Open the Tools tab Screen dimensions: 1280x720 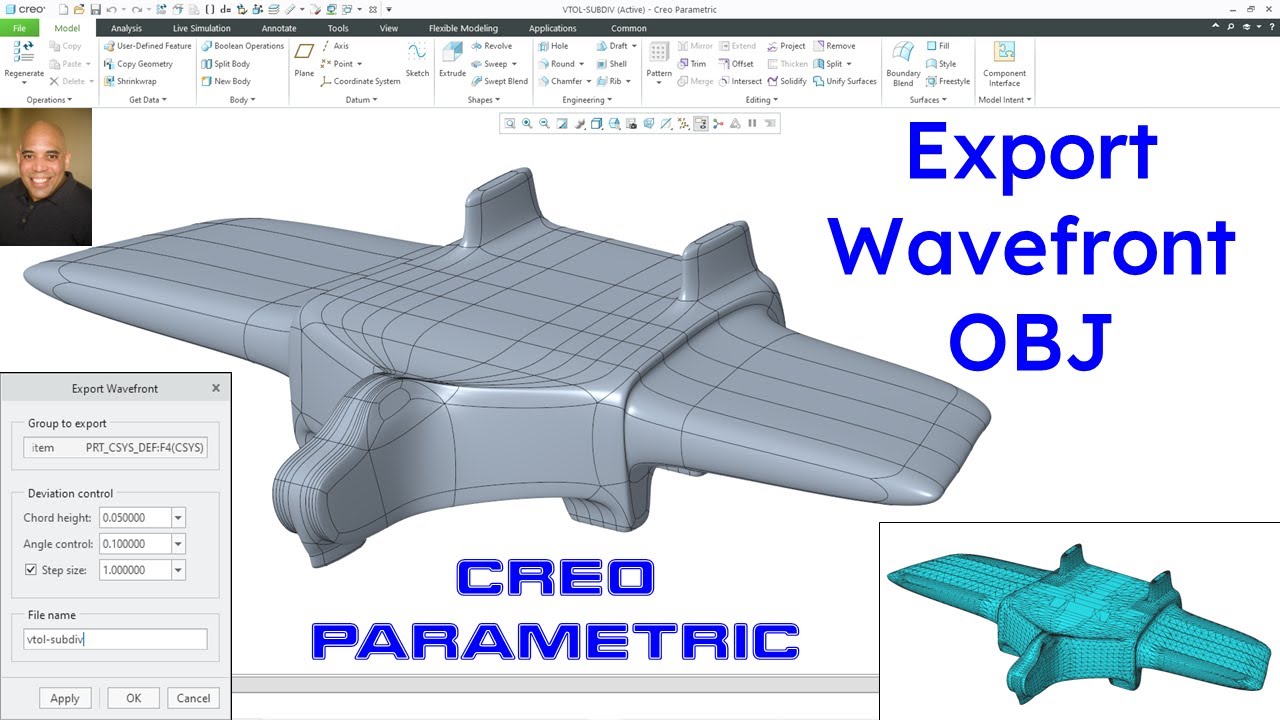click(338, 28)
